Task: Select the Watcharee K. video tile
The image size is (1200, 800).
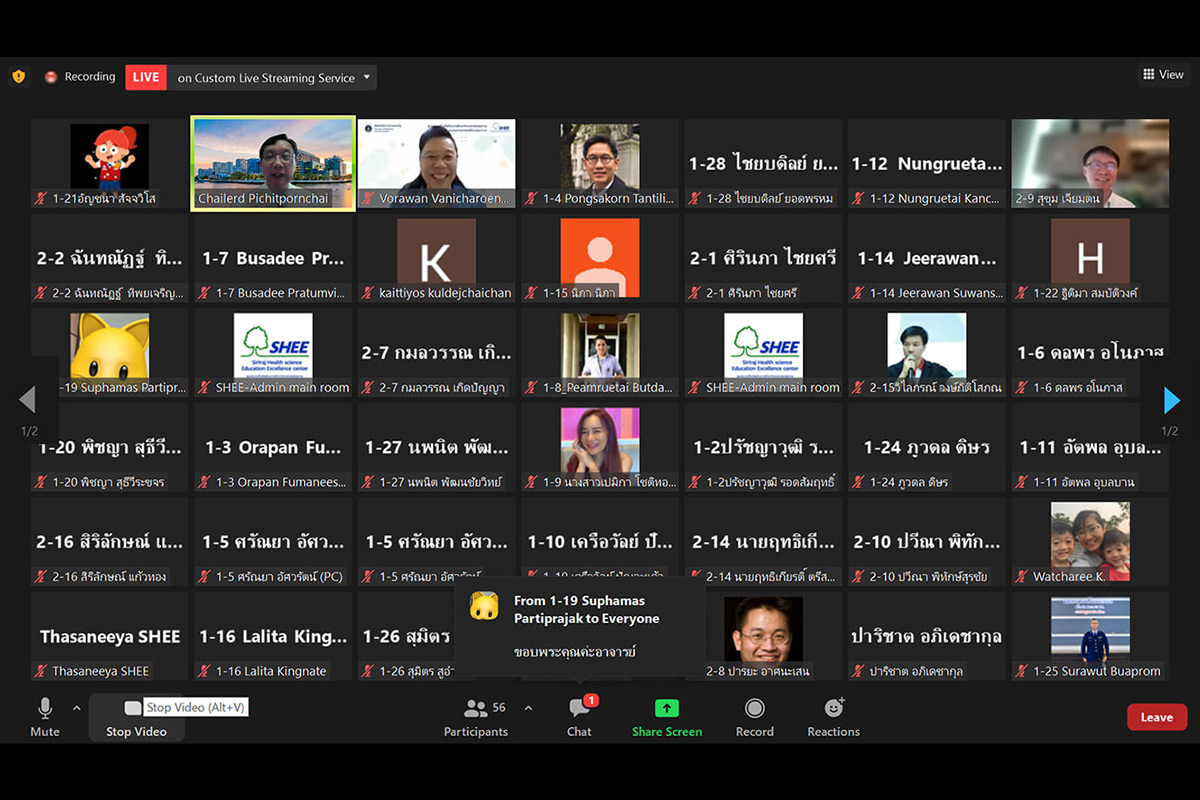Action: [1090, 541]
